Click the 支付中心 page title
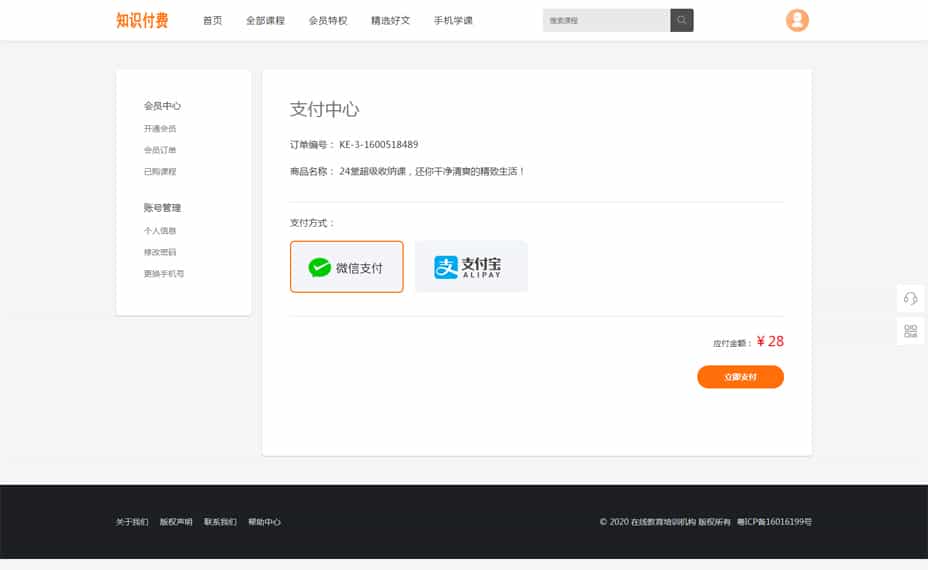Image resolution: width=928 pixels, height=570 pixels. tap(324, 110)
